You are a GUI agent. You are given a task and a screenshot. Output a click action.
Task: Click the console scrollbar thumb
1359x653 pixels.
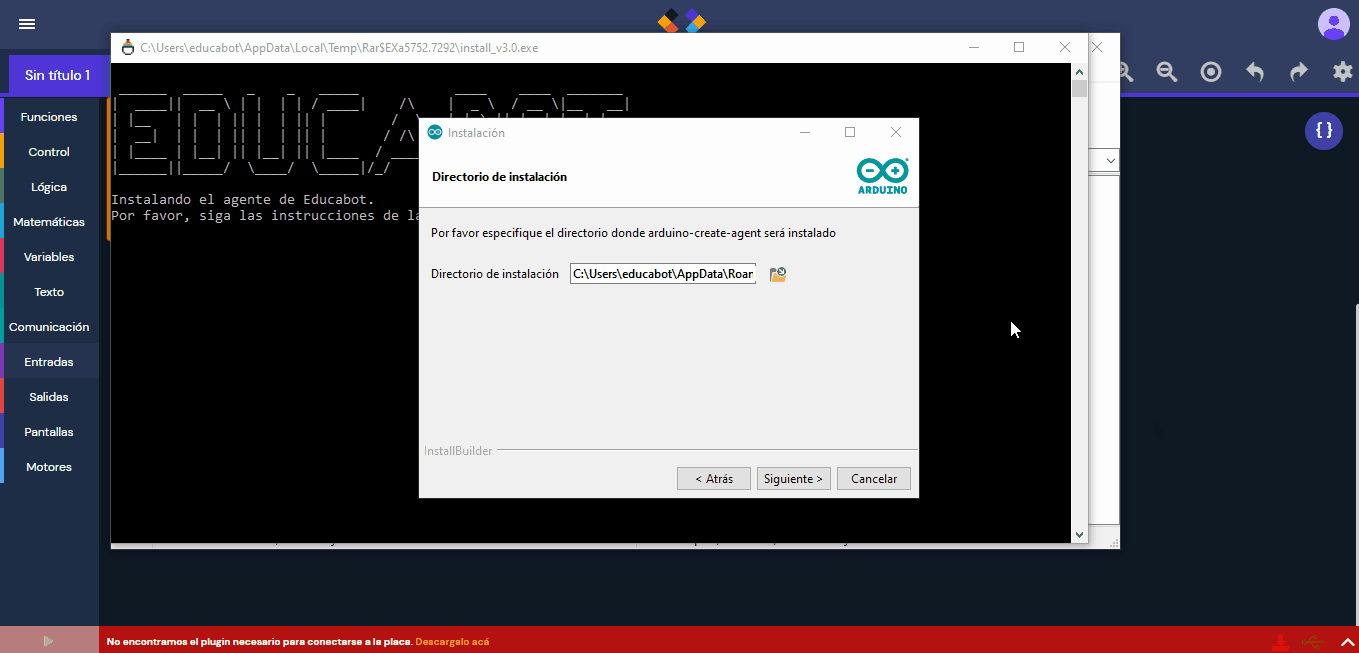pos(1079,89)
